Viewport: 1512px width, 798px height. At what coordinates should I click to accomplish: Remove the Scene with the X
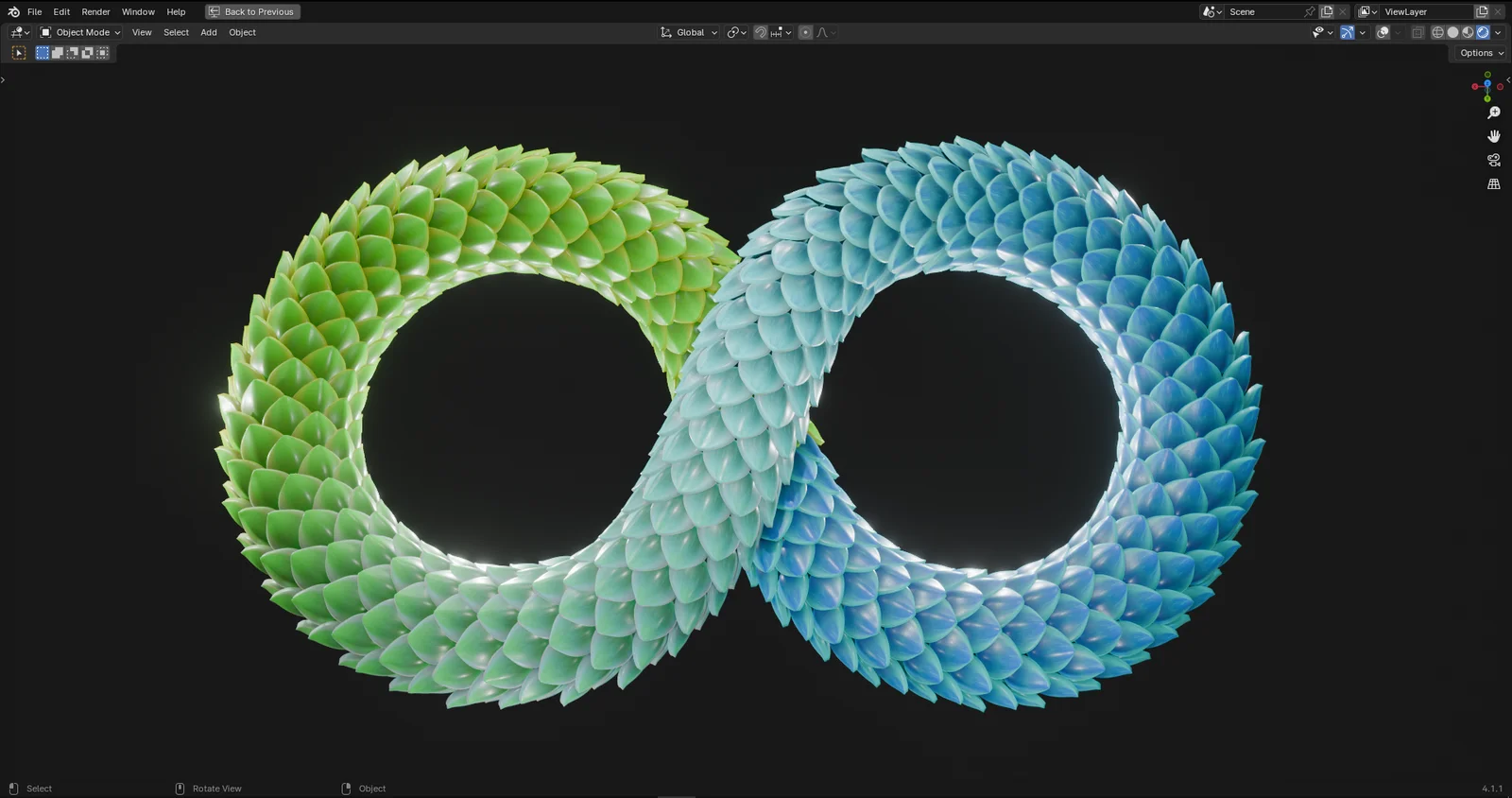tap(1342, 11)
